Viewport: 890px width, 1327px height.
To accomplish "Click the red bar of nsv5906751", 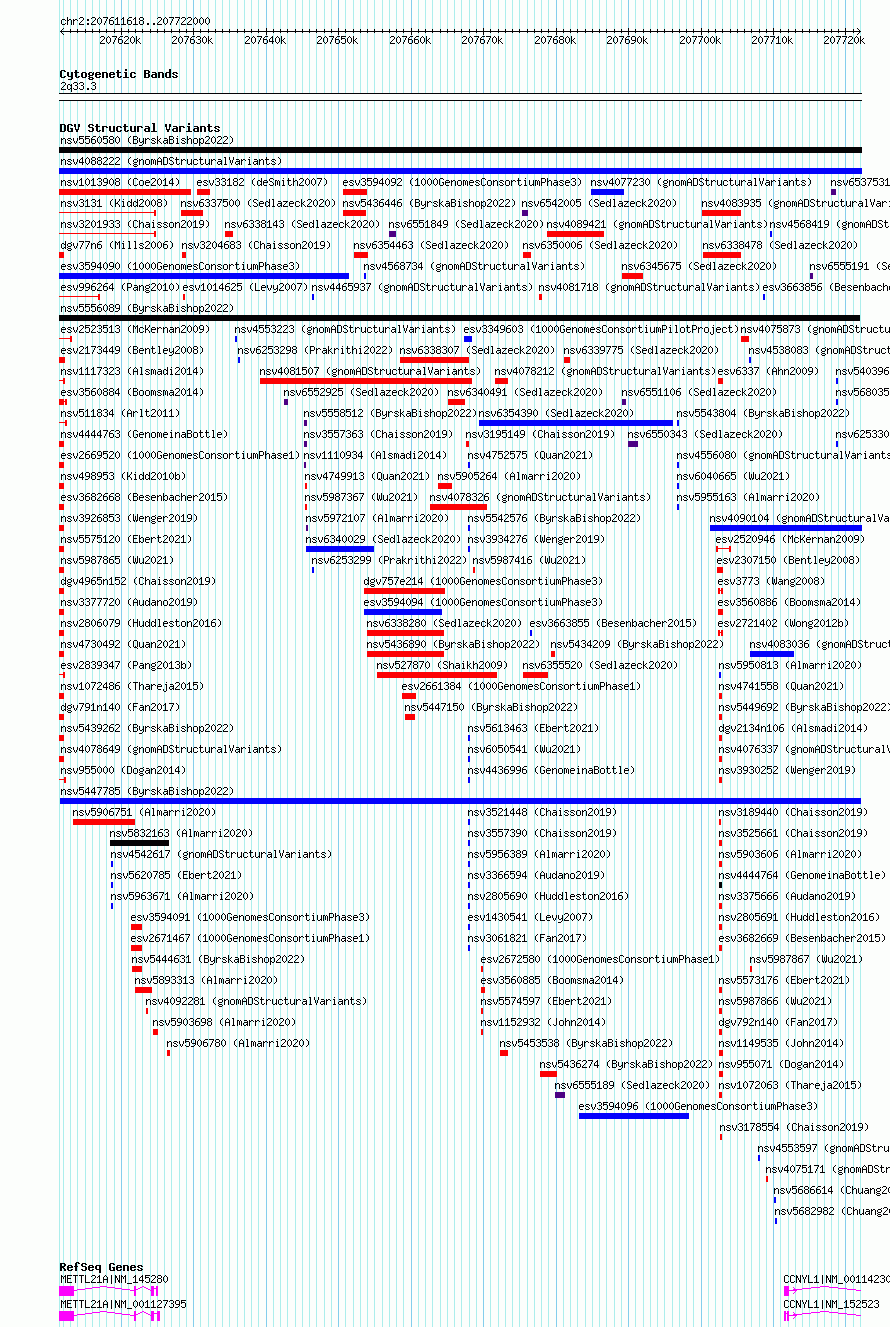I will [104, 822].
